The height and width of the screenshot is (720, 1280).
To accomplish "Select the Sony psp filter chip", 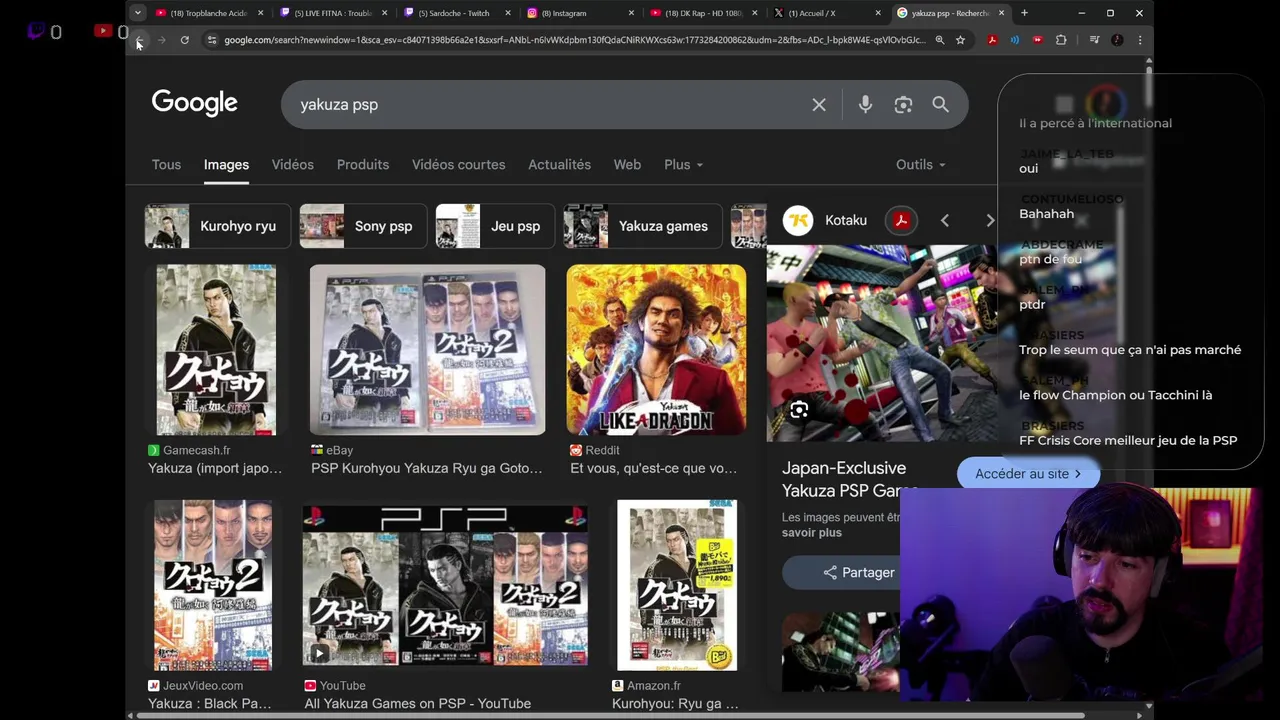I will (363, 226).
